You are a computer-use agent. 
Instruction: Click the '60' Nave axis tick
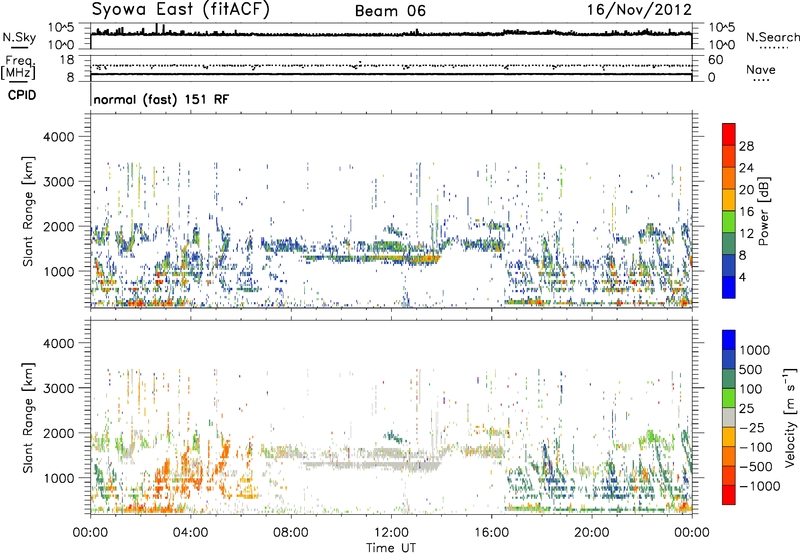click(x=715, y=60)
